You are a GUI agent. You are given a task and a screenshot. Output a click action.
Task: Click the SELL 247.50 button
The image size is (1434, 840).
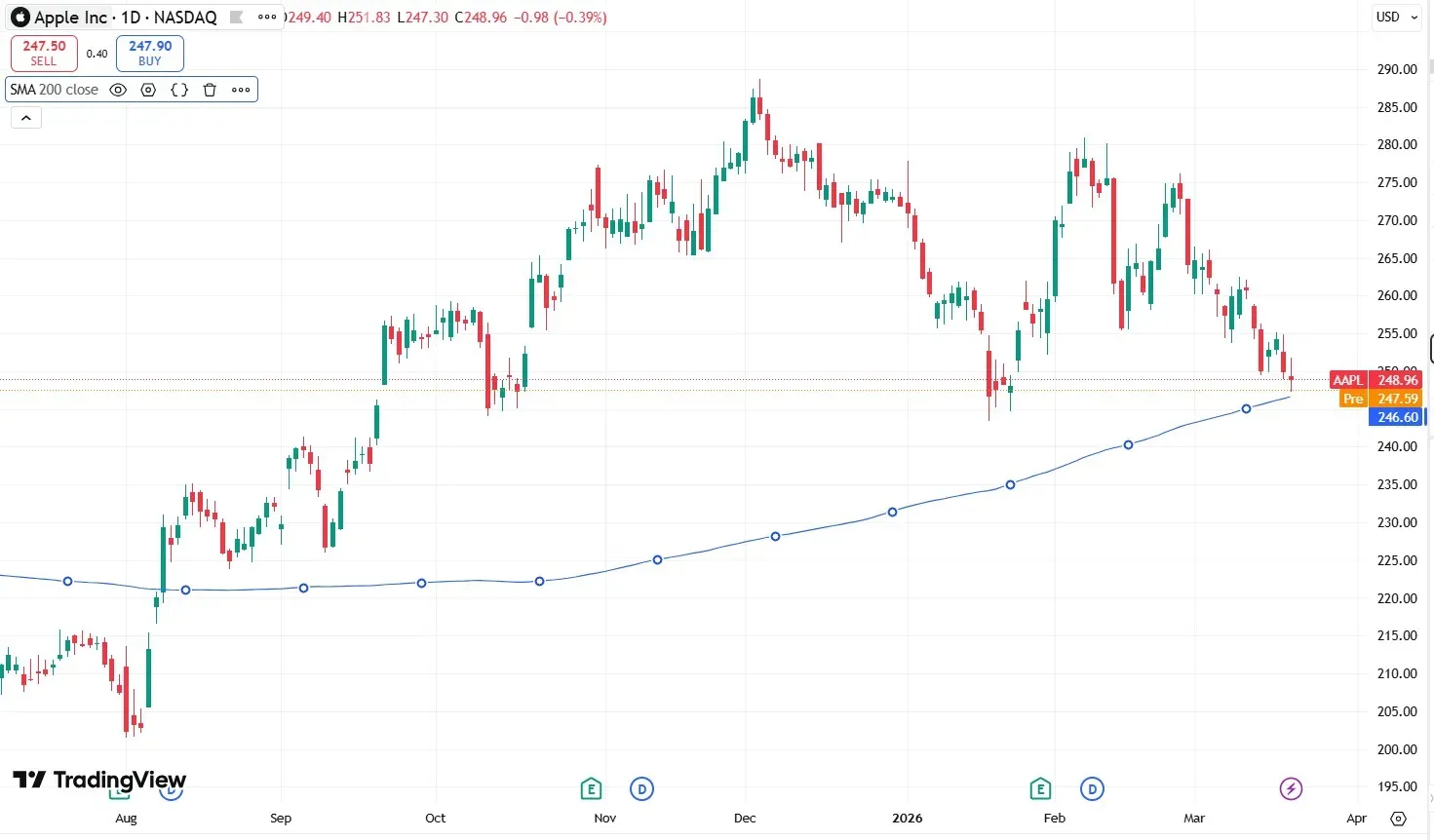coord(44,53)
